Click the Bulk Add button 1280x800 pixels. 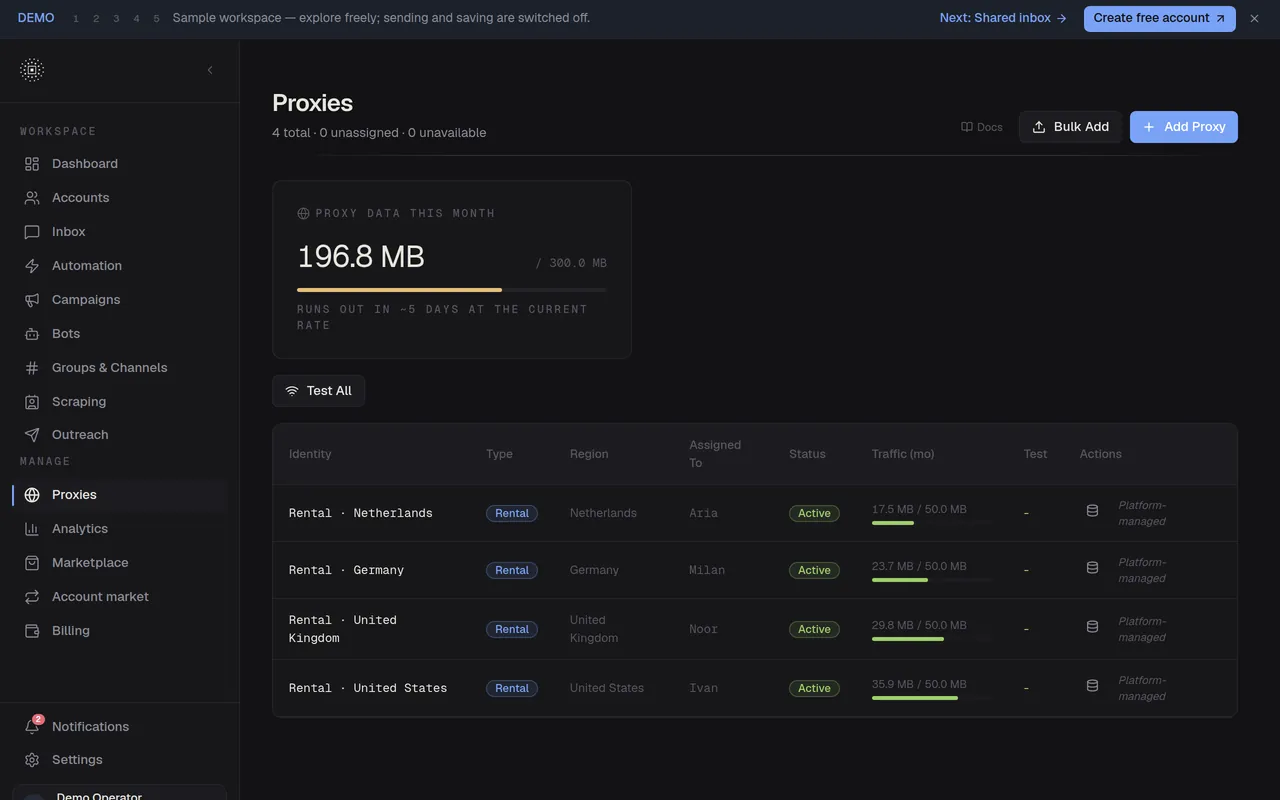click(1071, 127)
